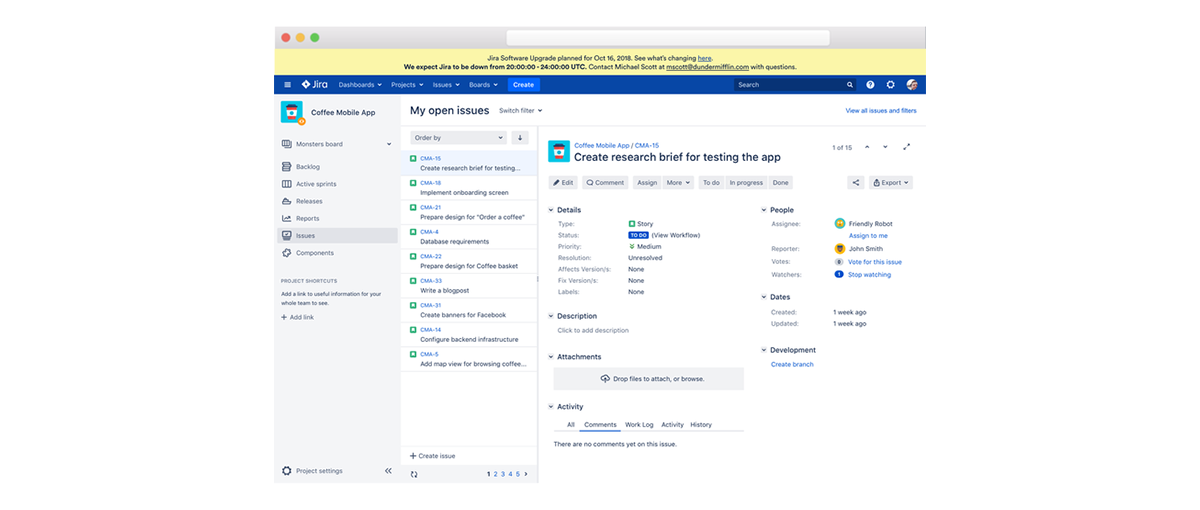Open the Order by dropdown
Screen dimensions: 1200x510
click(x=459, y=138)
